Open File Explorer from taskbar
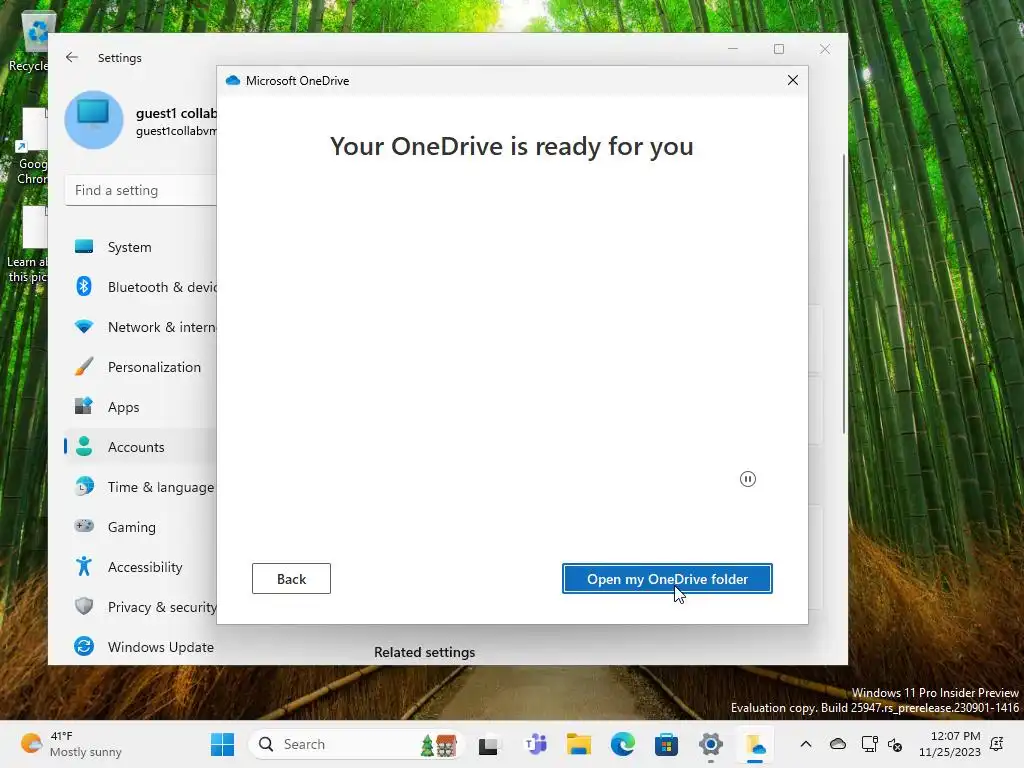This screenshot has width=1024, height=768. click(579, 744)
